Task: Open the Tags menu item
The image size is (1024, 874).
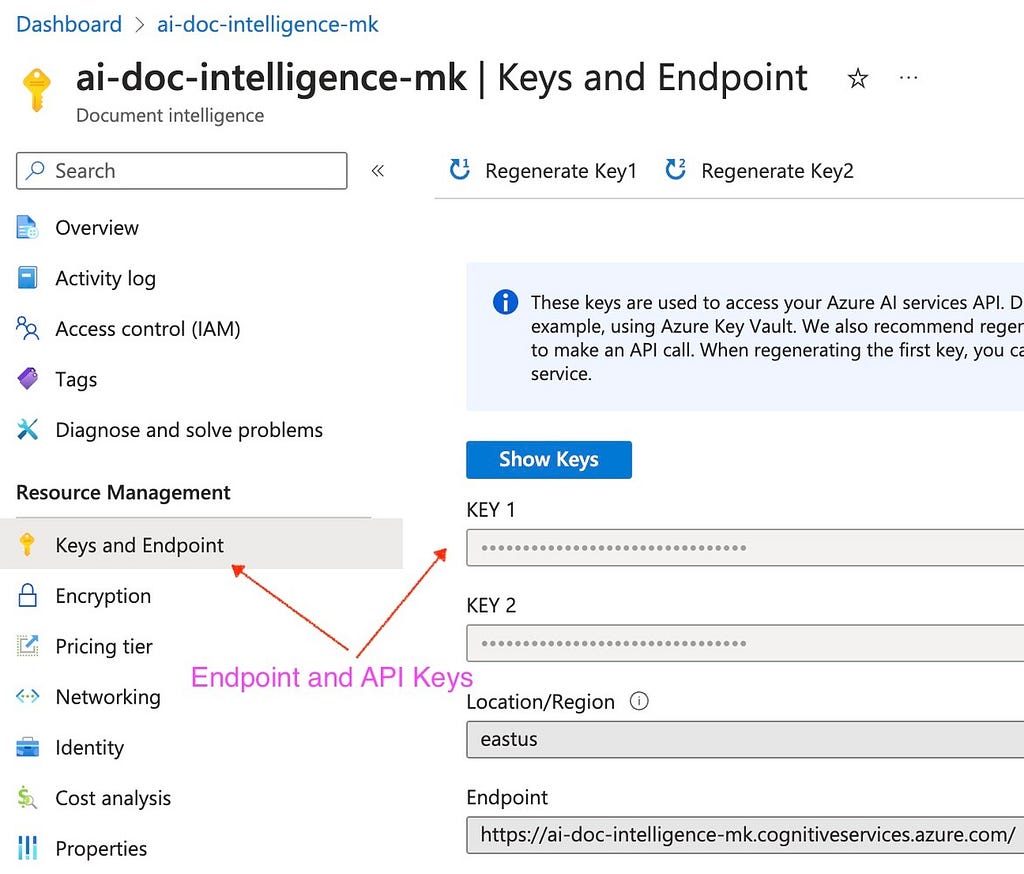Action: tap(76, 380)
